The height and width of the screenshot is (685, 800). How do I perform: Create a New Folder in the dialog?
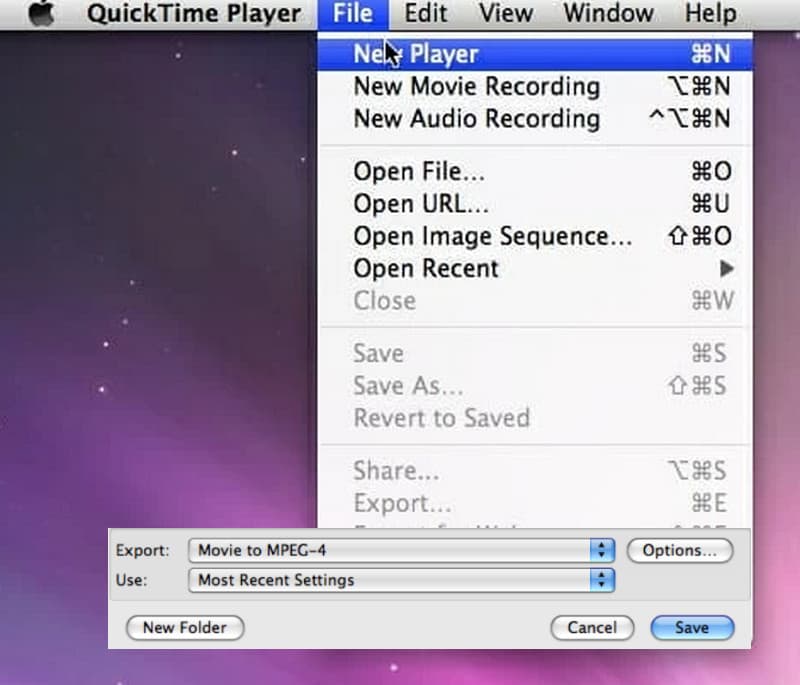tap(184, 628)
